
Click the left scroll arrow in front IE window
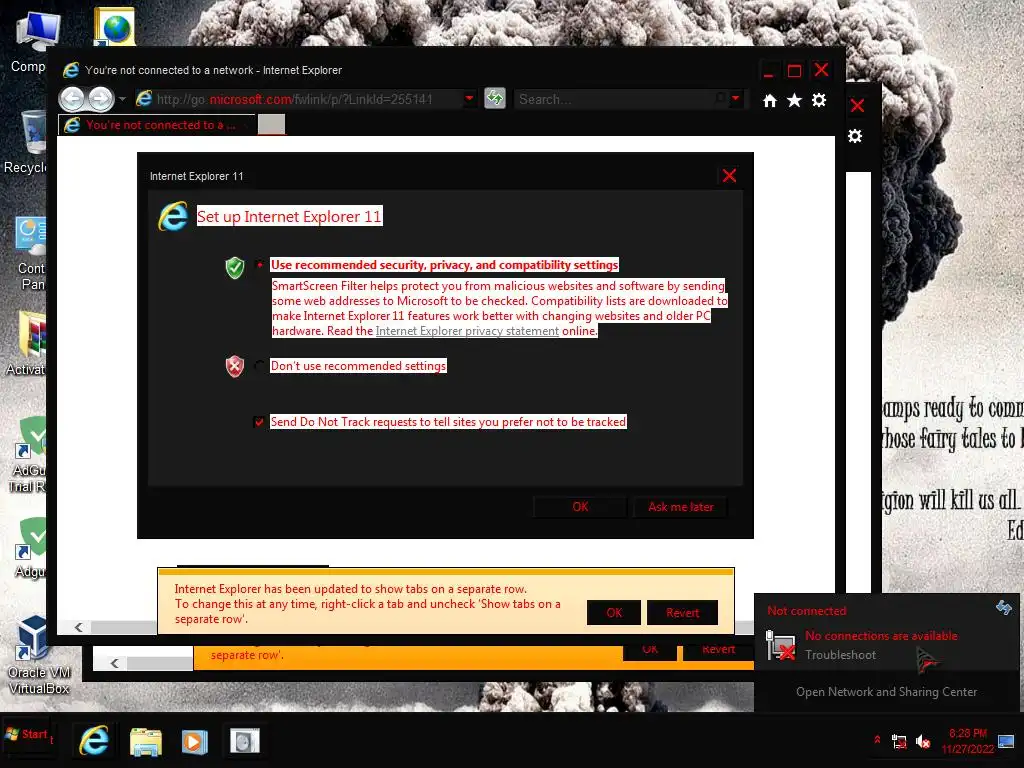pyautogui.click(x=78, y=627)
